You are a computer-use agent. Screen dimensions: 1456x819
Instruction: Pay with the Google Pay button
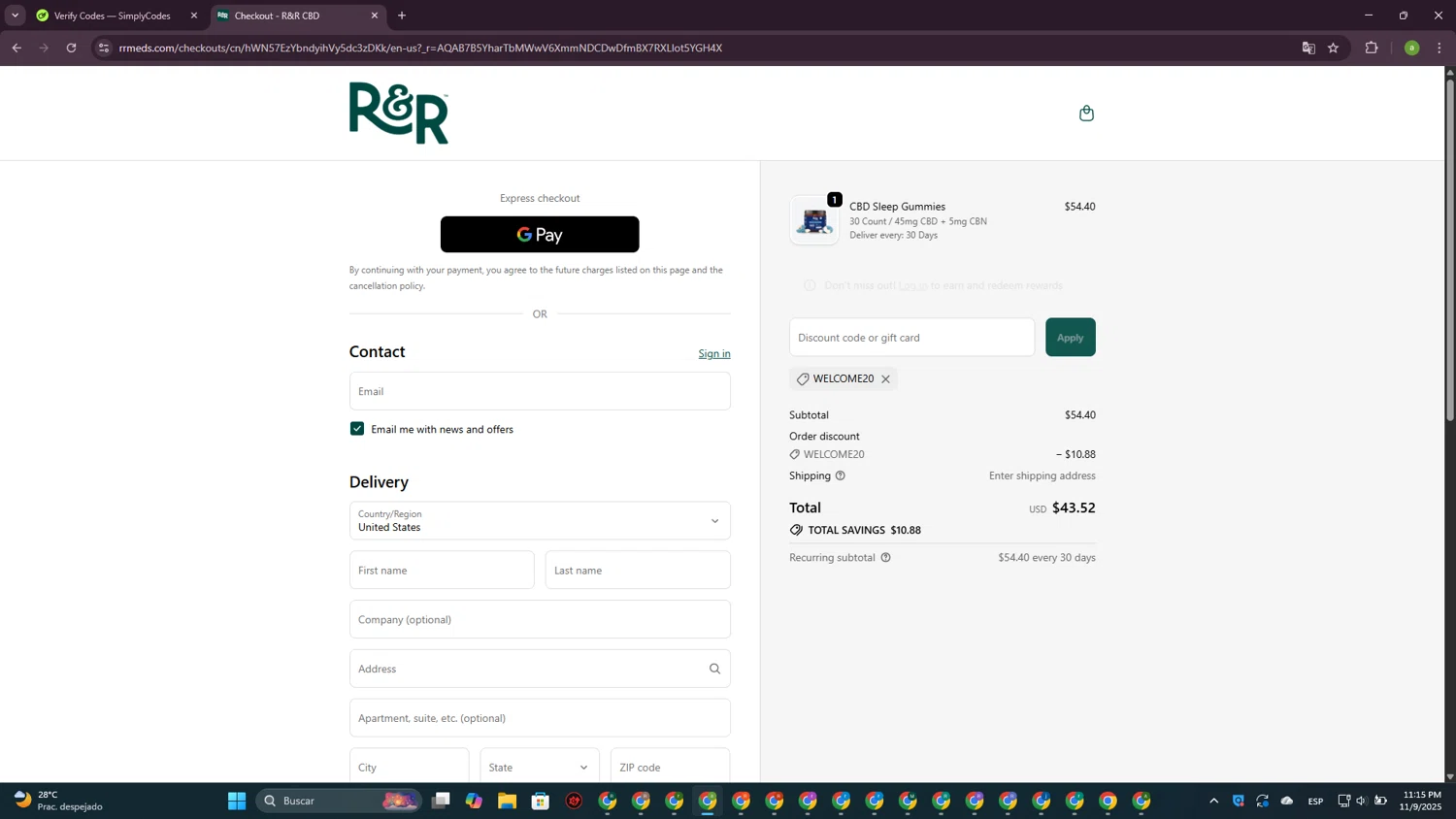(x=540, y=235)
